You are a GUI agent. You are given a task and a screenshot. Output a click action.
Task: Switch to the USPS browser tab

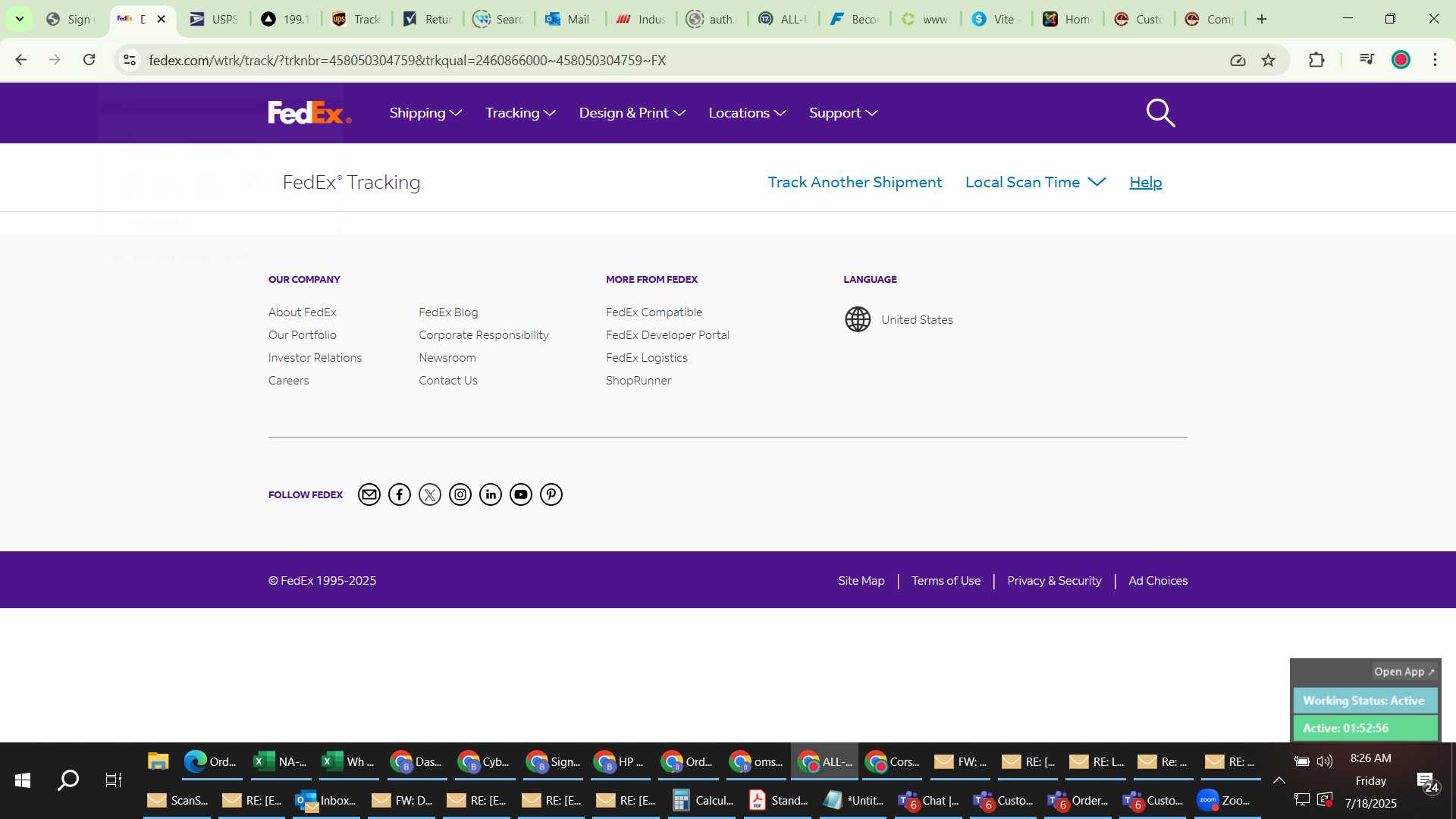(213, 19)
